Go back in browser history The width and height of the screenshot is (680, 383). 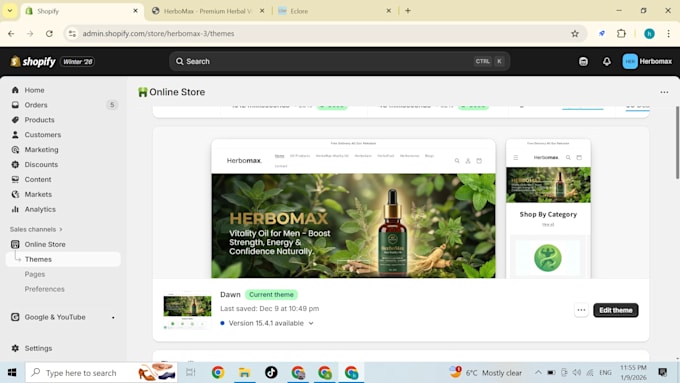pyautogui.click(x=11, y=33)
